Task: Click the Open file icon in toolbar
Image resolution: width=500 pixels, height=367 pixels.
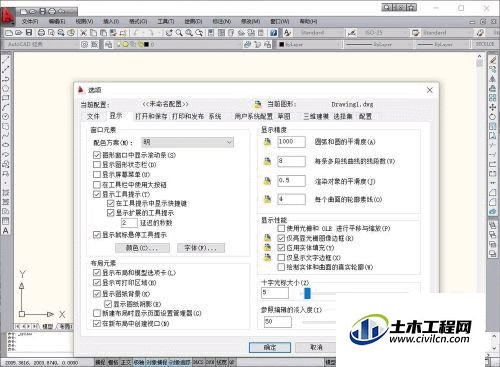Action: pyautogui.click(x=19, y=33)
